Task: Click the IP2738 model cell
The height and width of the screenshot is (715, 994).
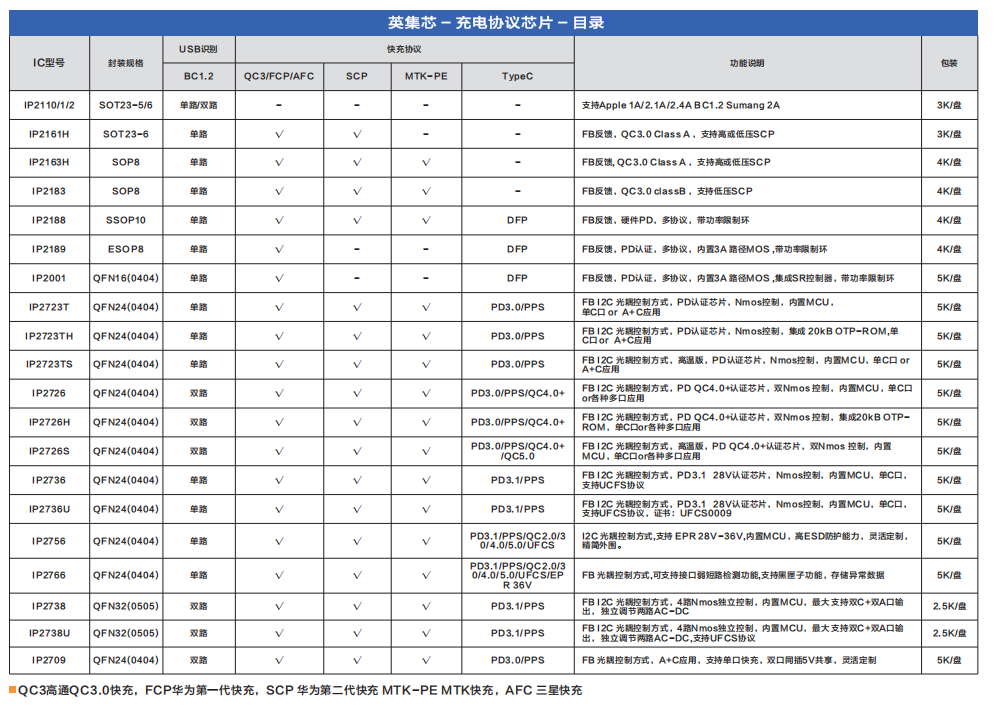Action: (49, 606)
